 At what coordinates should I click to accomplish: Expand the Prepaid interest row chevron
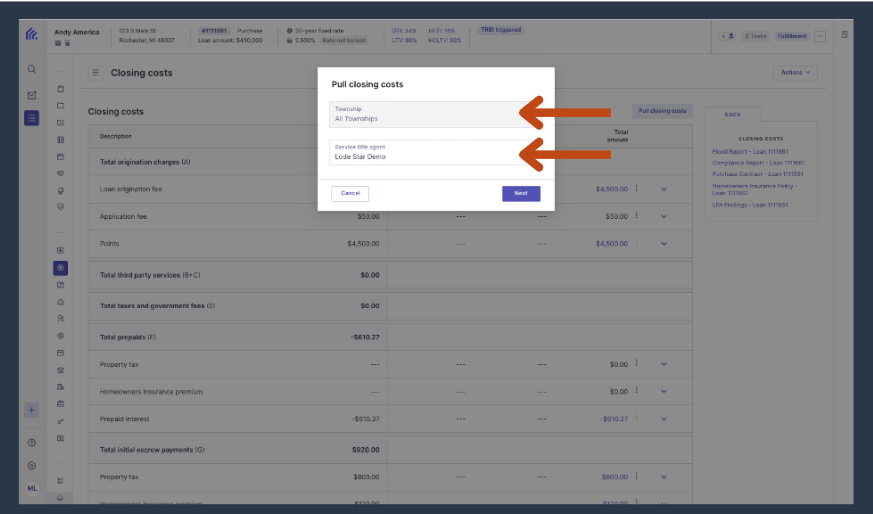point(664,419)
